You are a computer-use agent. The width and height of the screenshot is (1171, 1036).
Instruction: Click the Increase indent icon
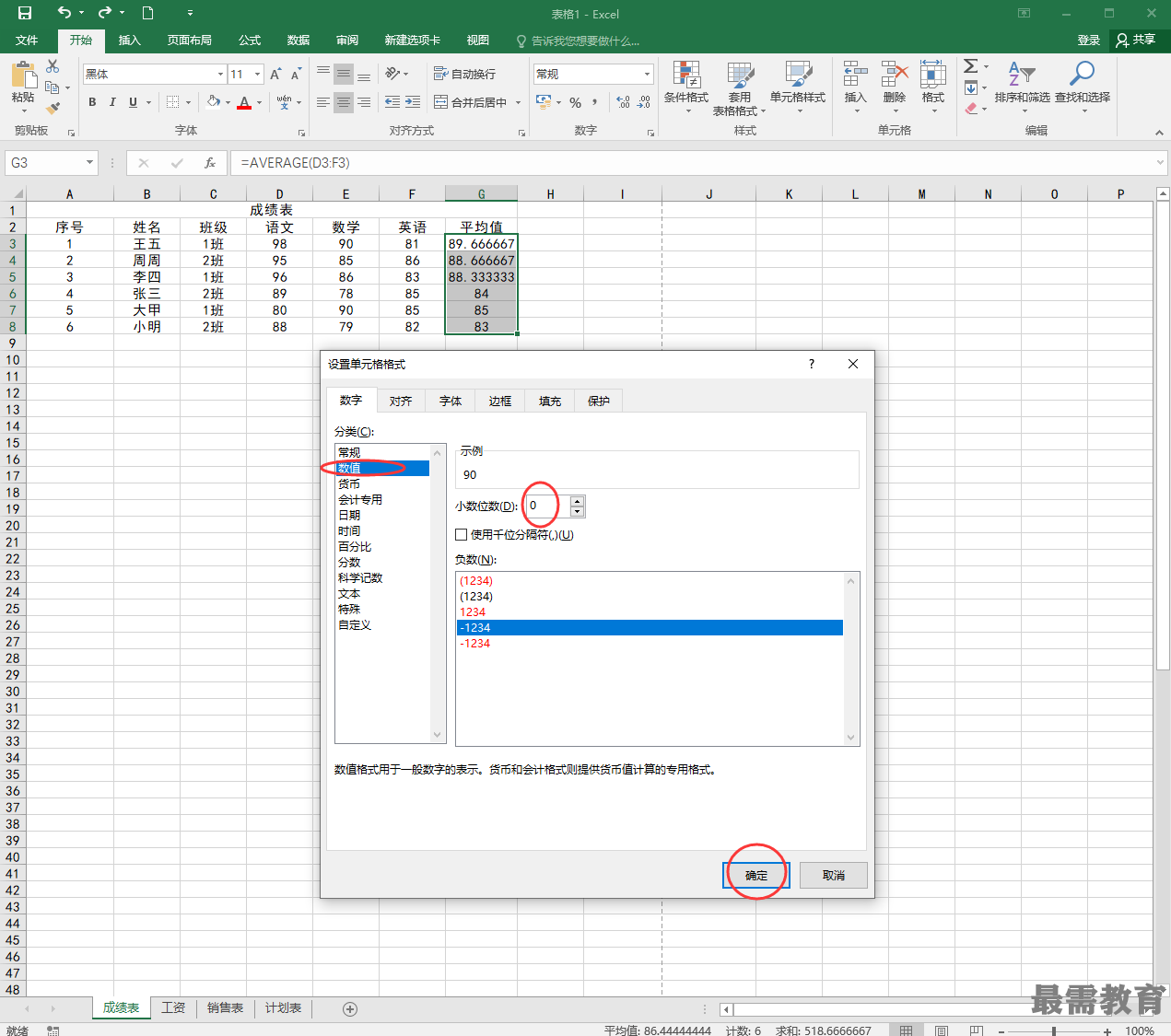[412, 102]
